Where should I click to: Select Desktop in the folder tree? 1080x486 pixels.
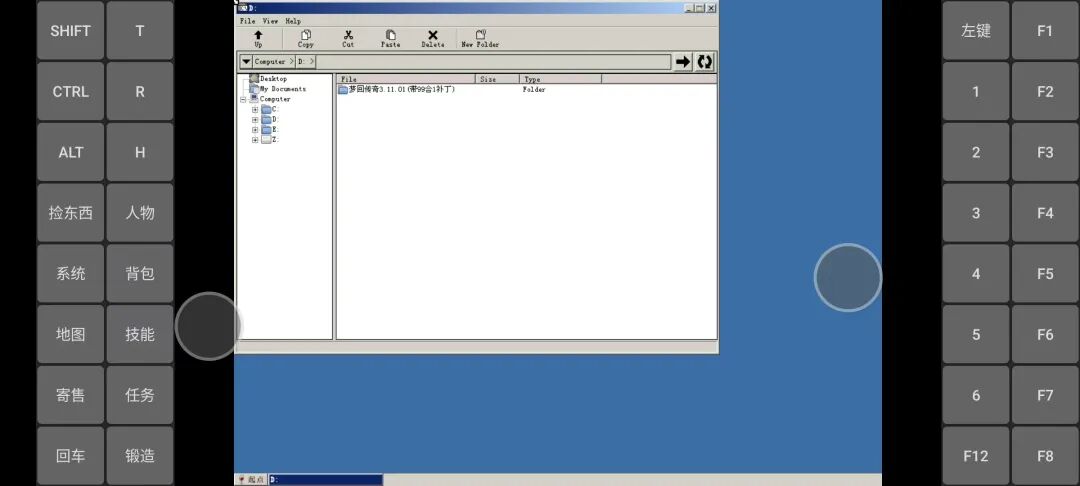[x=273, y=79]
